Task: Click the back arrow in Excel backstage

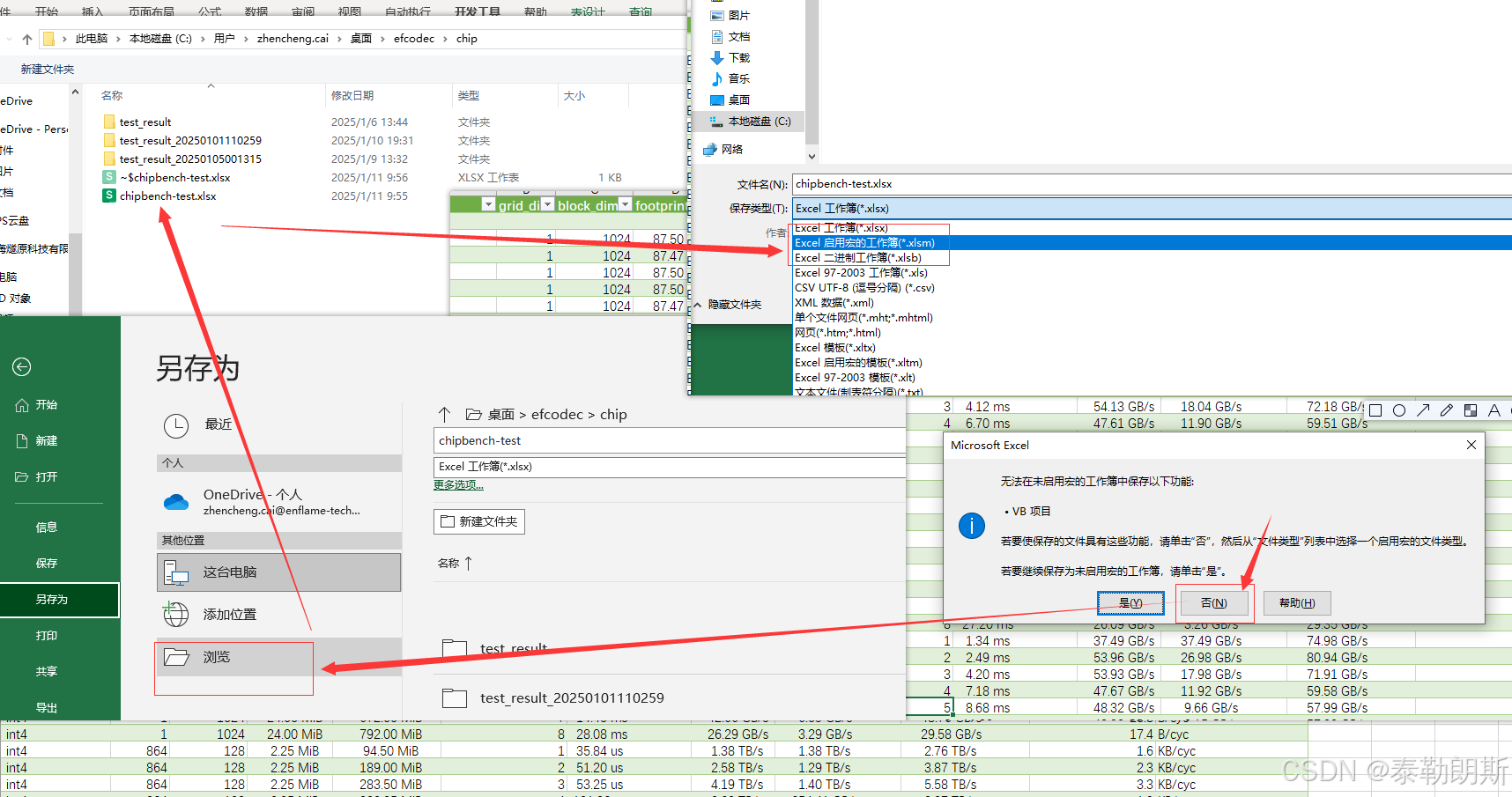Action: (22, 367)
